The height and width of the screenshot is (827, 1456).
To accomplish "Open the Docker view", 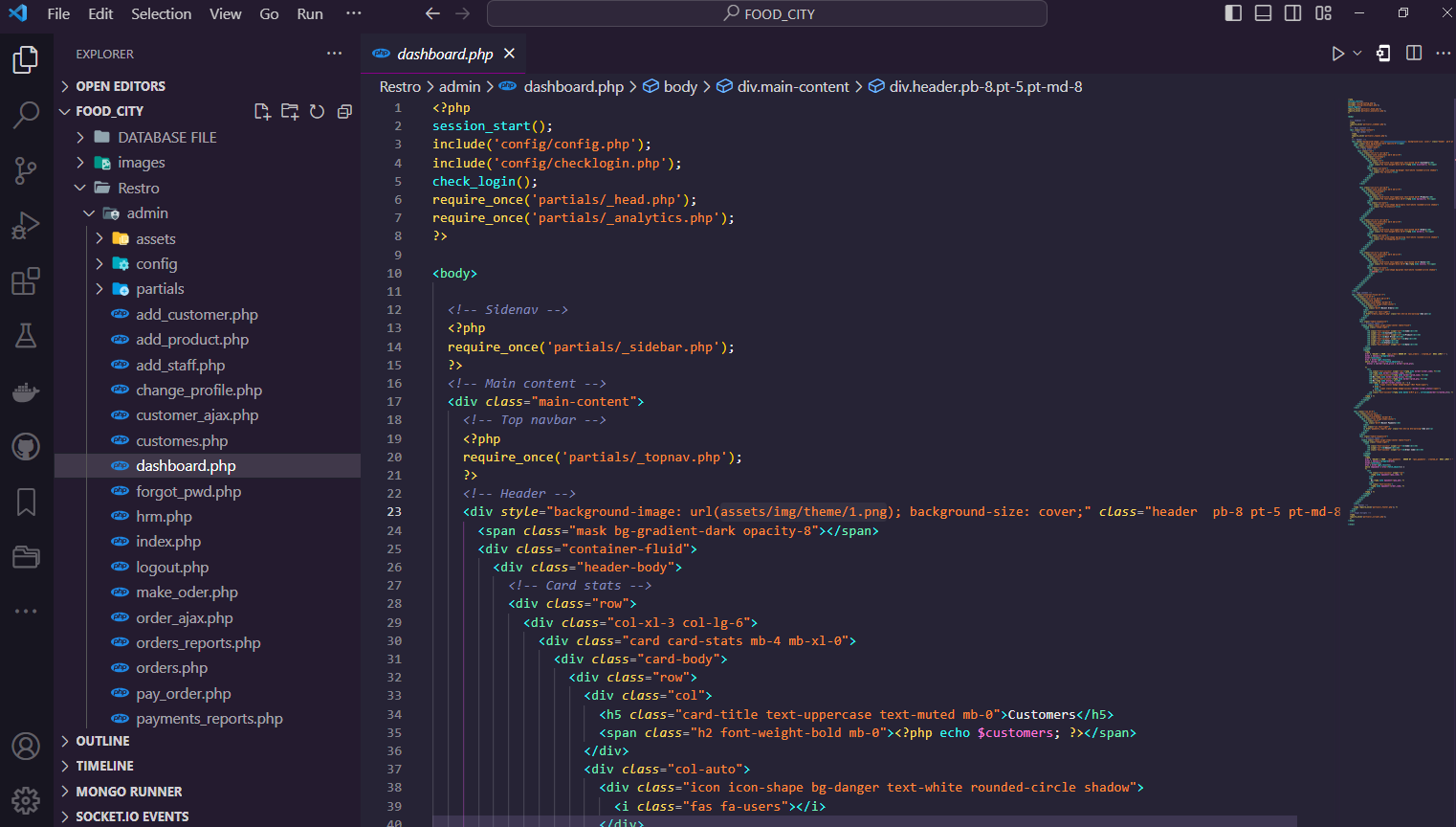I will coord(25,391).
